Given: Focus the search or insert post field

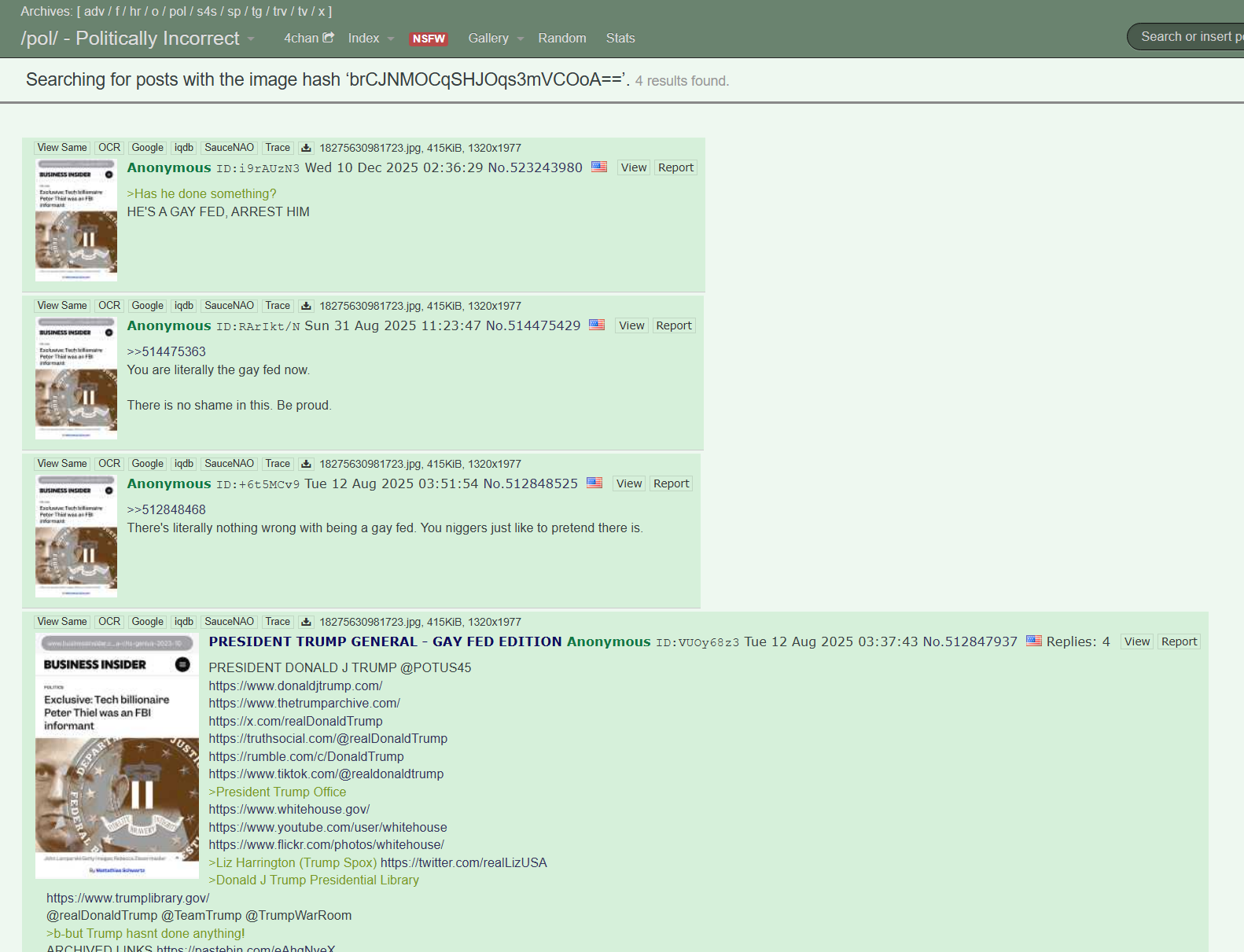Looking at the screenshot, I should point(1187,36).
